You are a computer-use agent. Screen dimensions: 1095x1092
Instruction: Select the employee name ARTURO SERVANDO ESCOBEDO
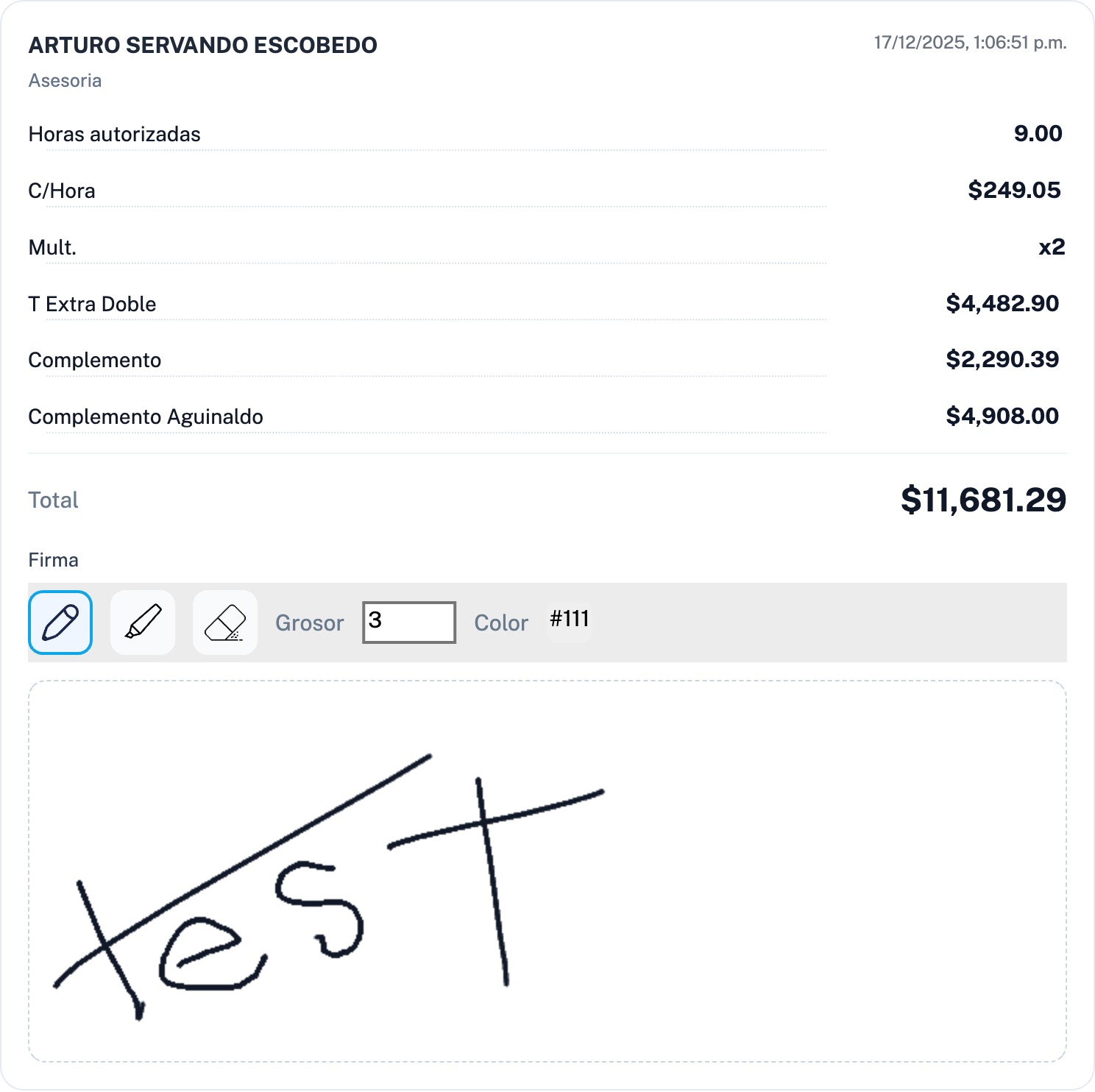(x=202, y=46)
